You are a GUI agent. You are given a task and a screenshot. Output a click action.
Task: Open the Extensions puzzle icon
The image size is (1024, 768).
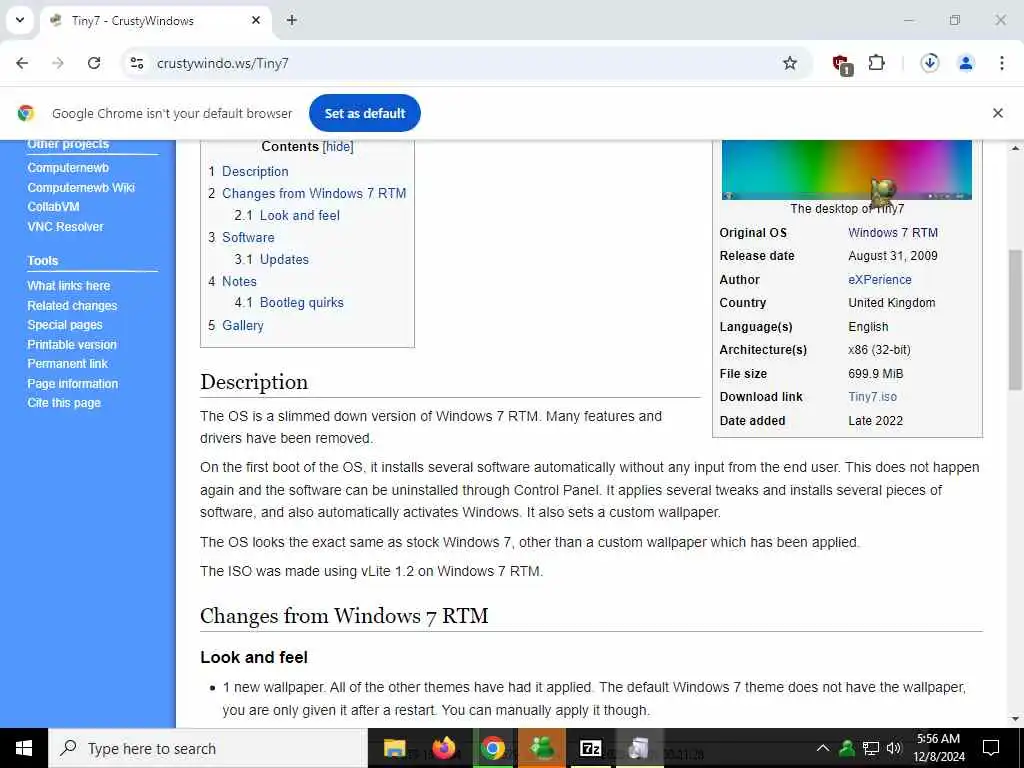pyautogui.click(x=876, y=63)
